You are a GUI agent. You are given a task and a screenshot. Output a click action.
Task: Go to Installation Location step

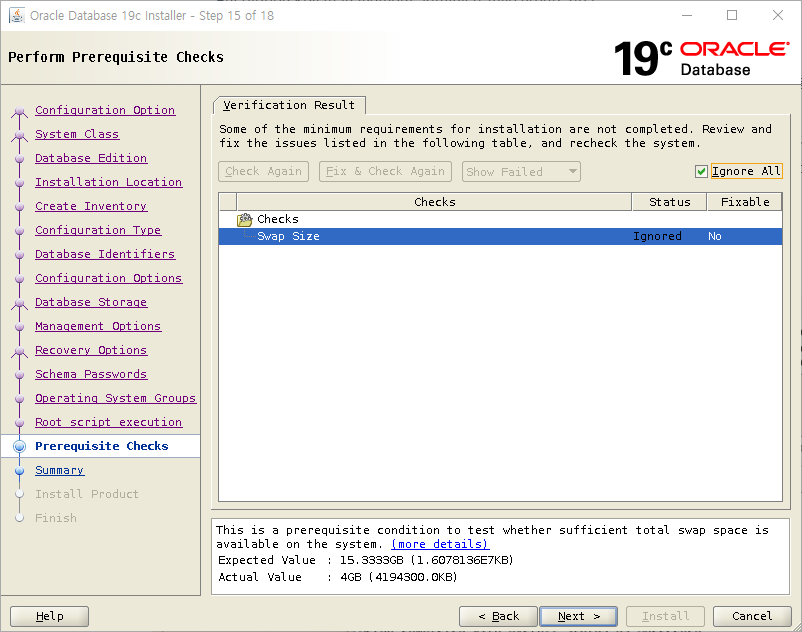108,182
